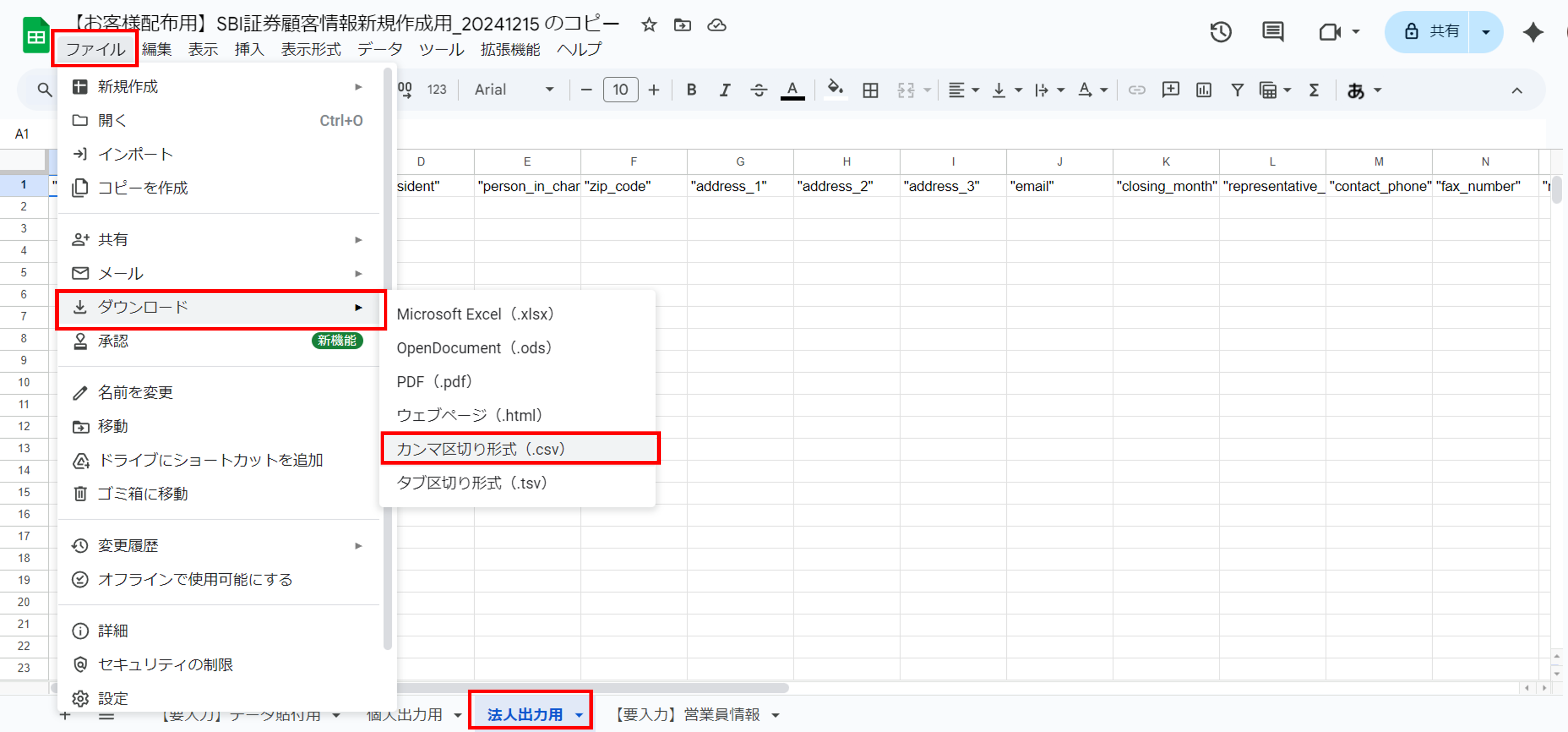
Task: Open the comments history icon
Action: 1272,31
